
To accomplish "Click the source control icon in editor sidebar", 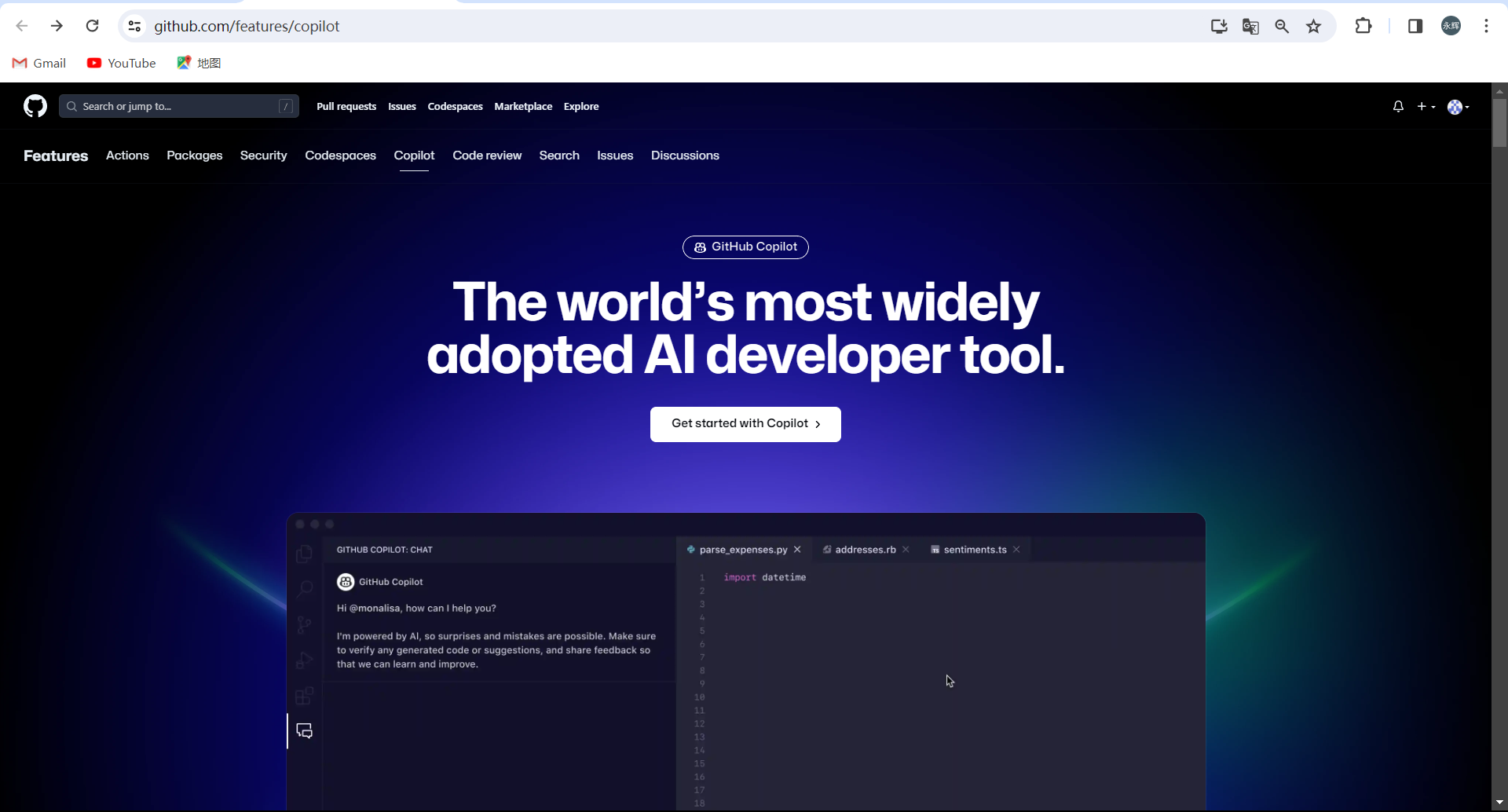I will (x=305, y=625).
